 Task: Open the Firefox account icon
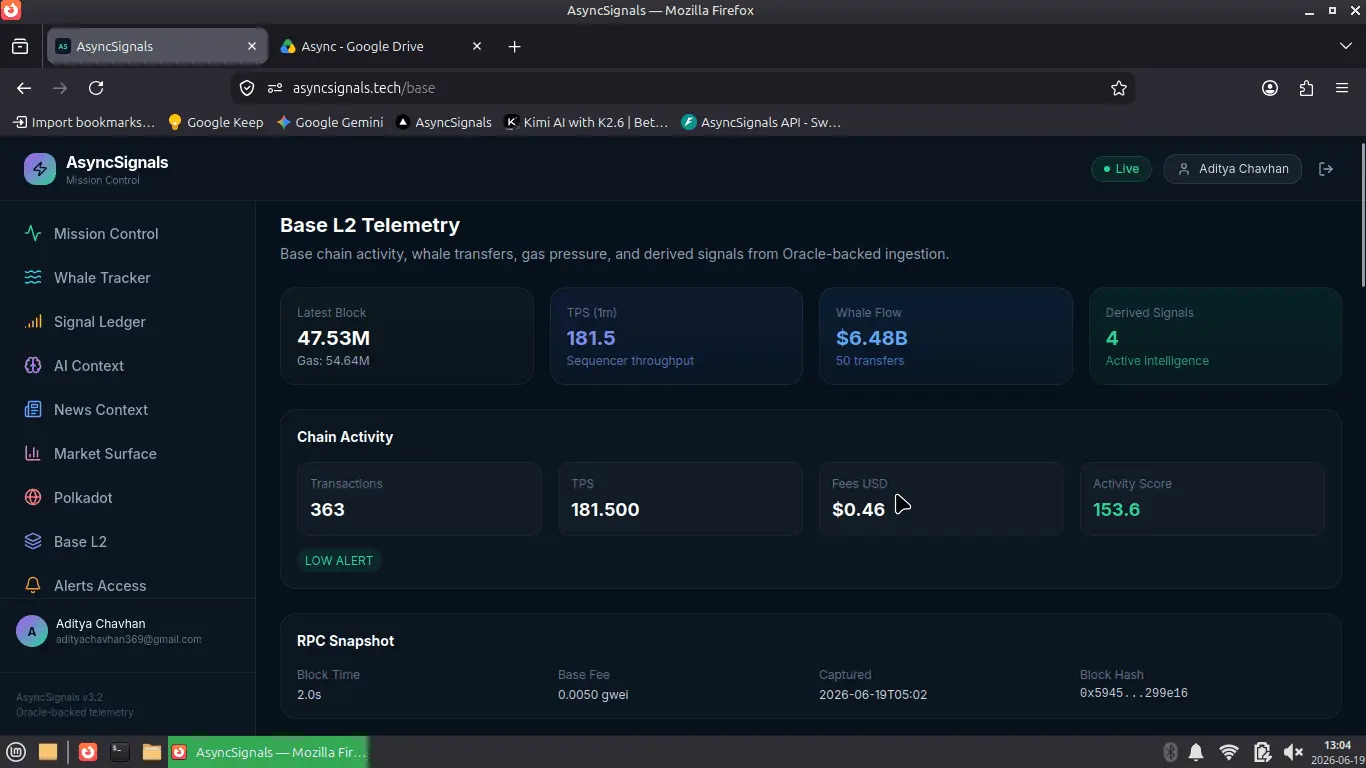pos(1270,88)
